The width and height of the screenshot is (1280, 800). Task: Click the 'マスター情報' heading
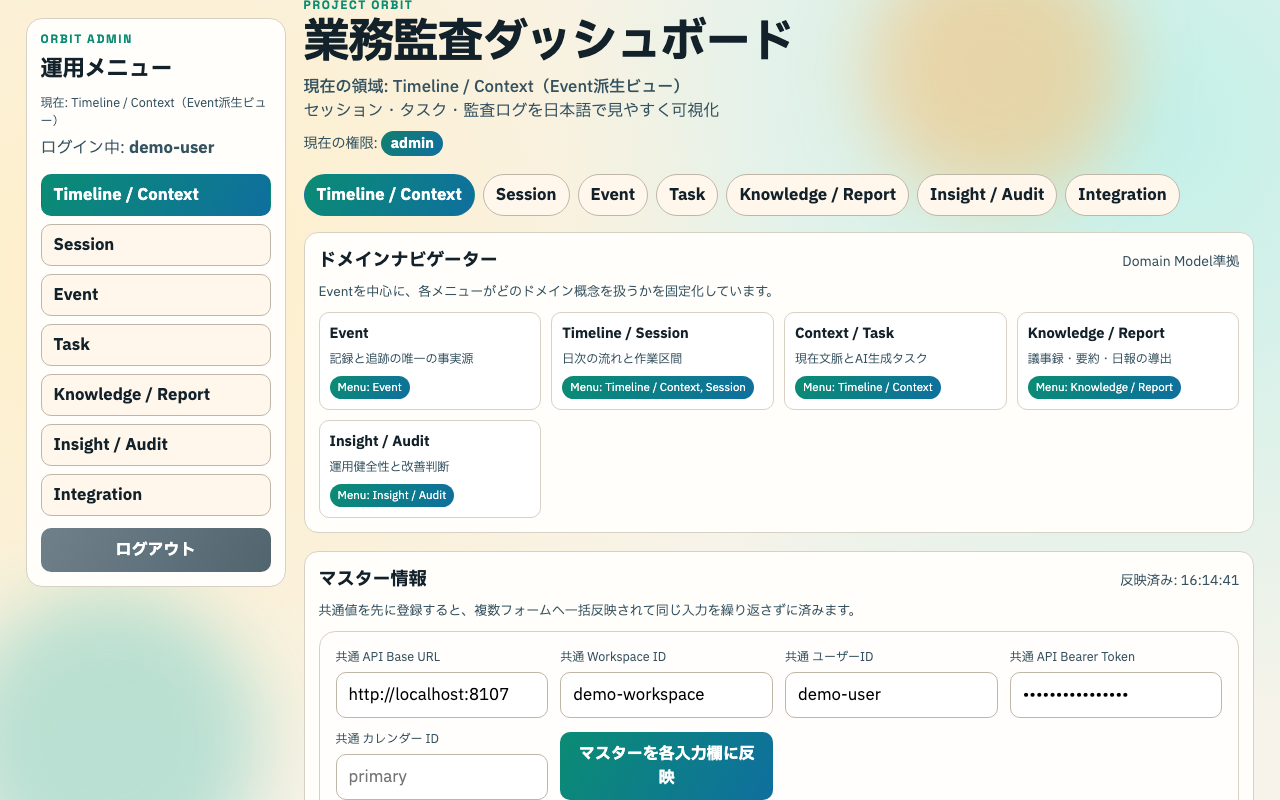pyautogui.click(x=373, y=578)
